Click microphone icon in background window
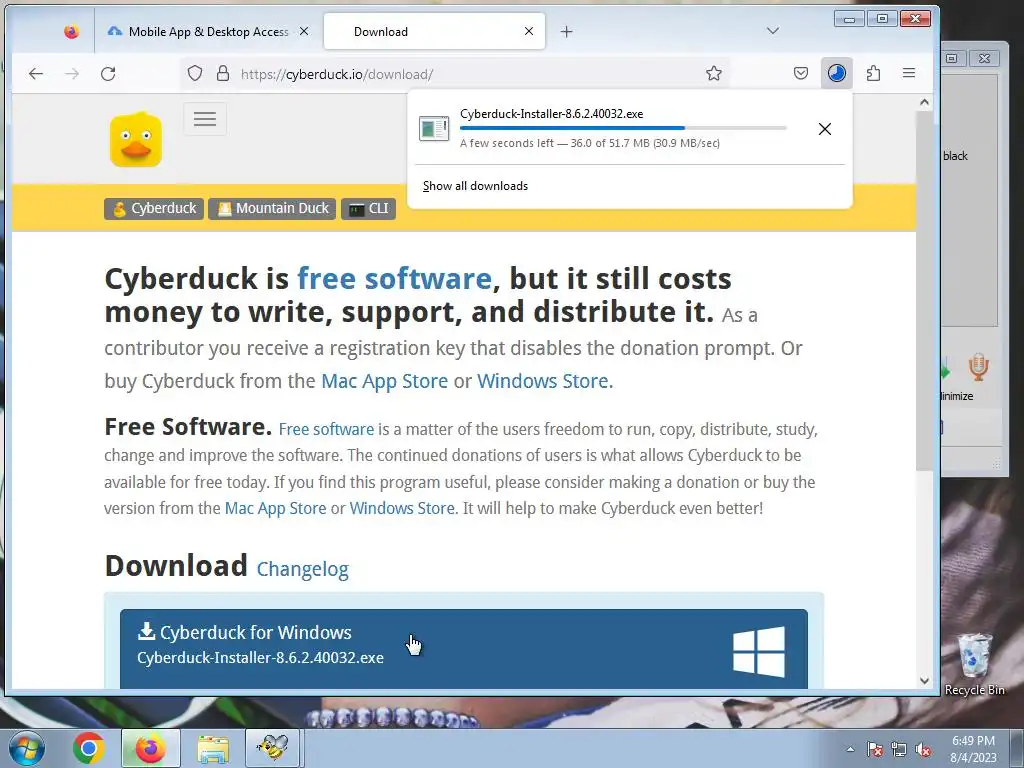 (x=978, y=368)
